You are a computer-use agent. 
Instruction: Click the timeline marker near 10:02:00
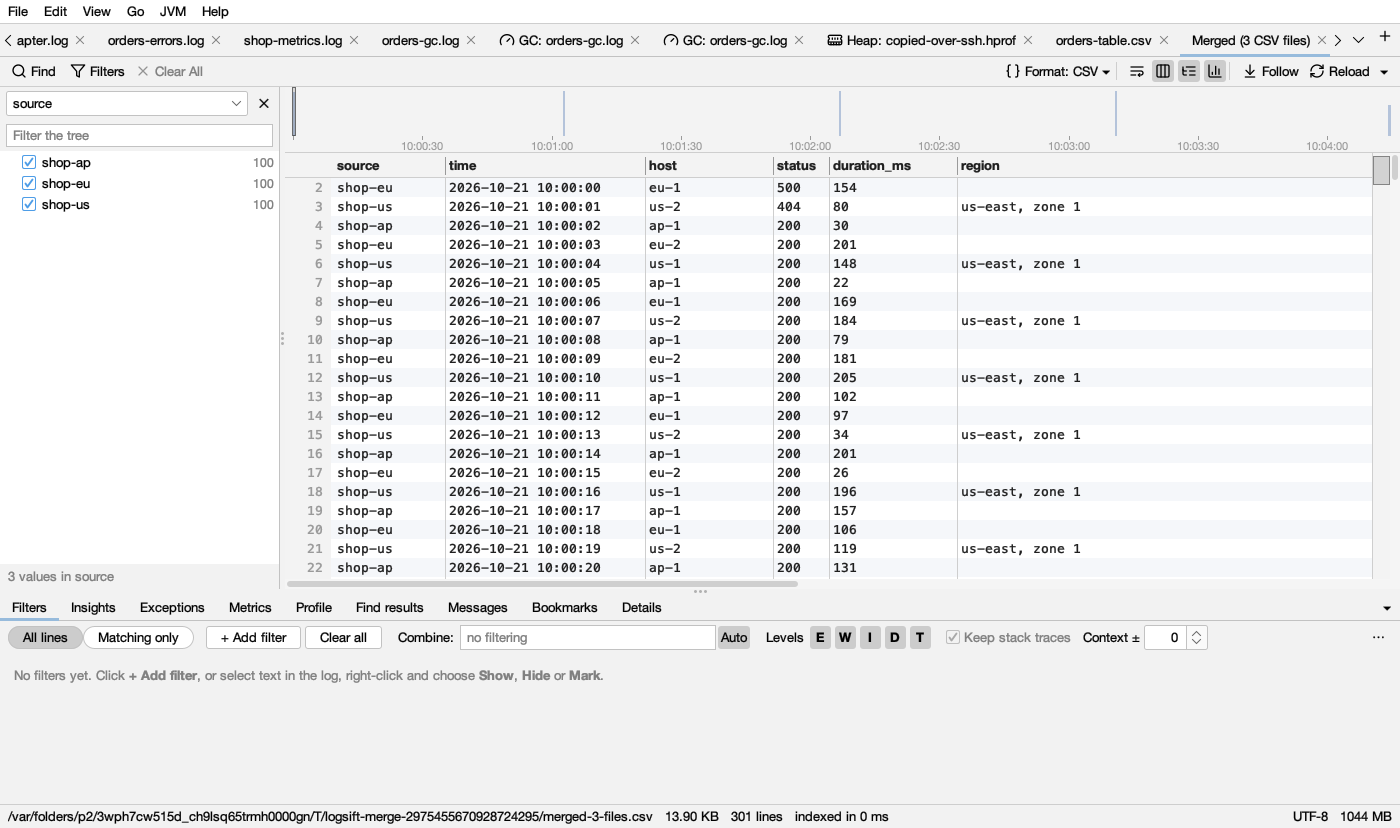coord(839,113)
